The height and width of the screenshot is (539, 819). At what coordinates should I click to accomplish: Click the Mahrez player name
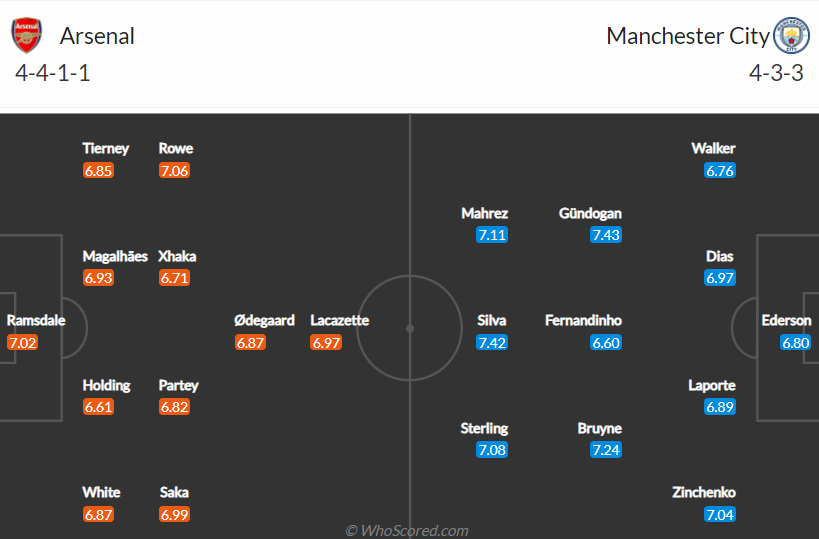(x=485, y=213)
